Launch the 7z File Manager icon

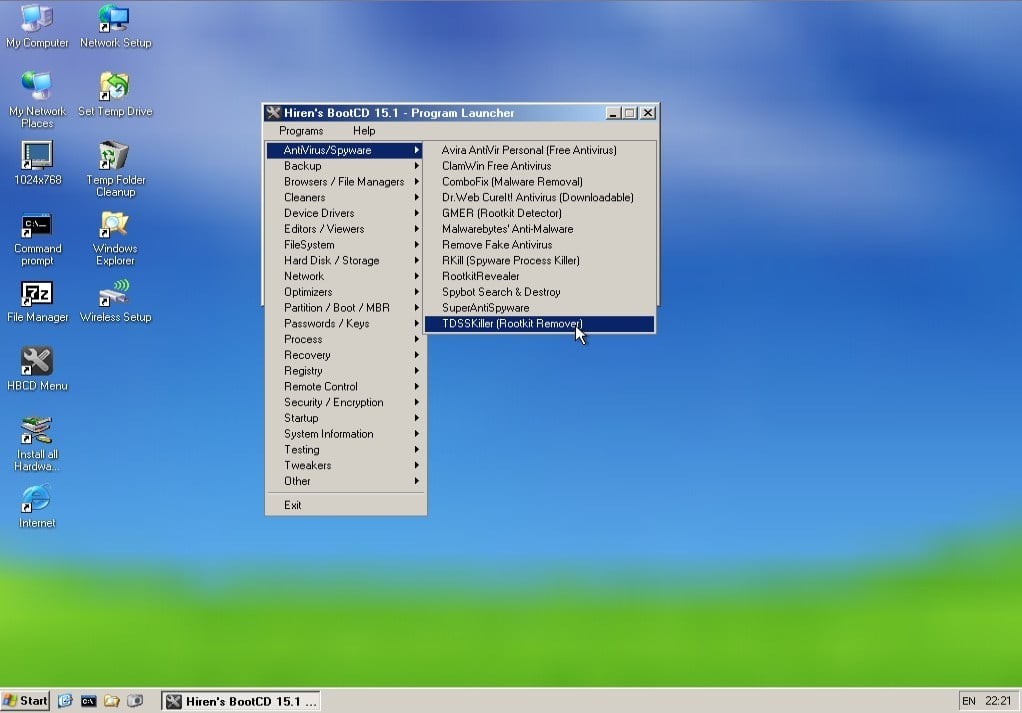(x=37, y=302)
